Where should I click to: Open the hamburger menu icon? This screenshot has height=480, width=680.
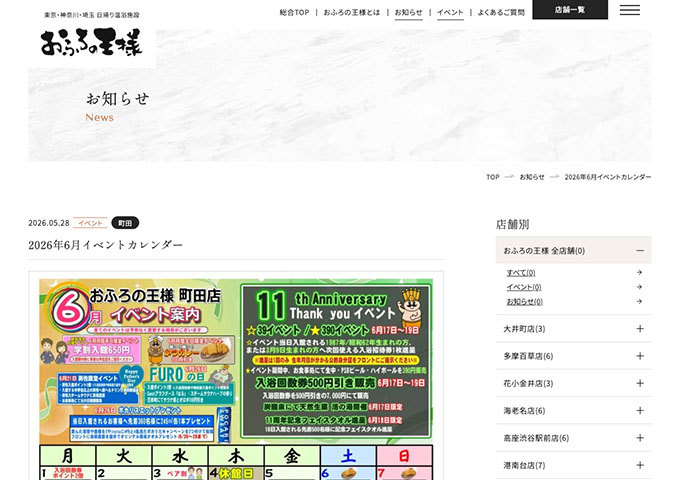point(629,10)
